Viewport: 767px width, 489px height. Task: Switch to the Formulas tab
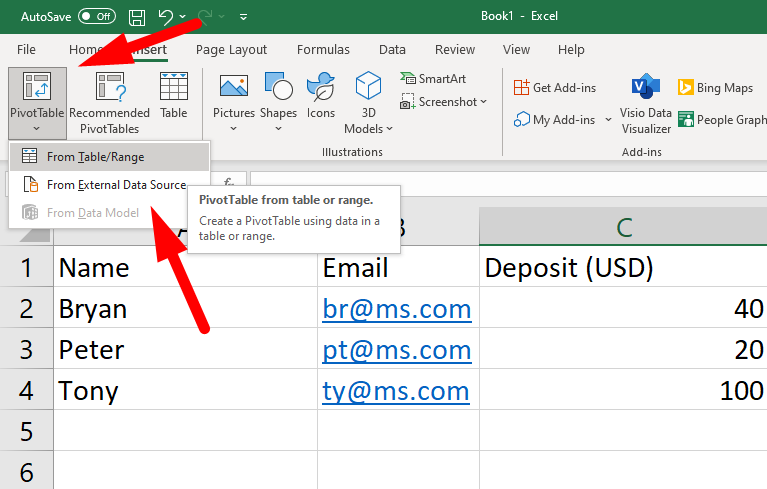coord(323,50)
